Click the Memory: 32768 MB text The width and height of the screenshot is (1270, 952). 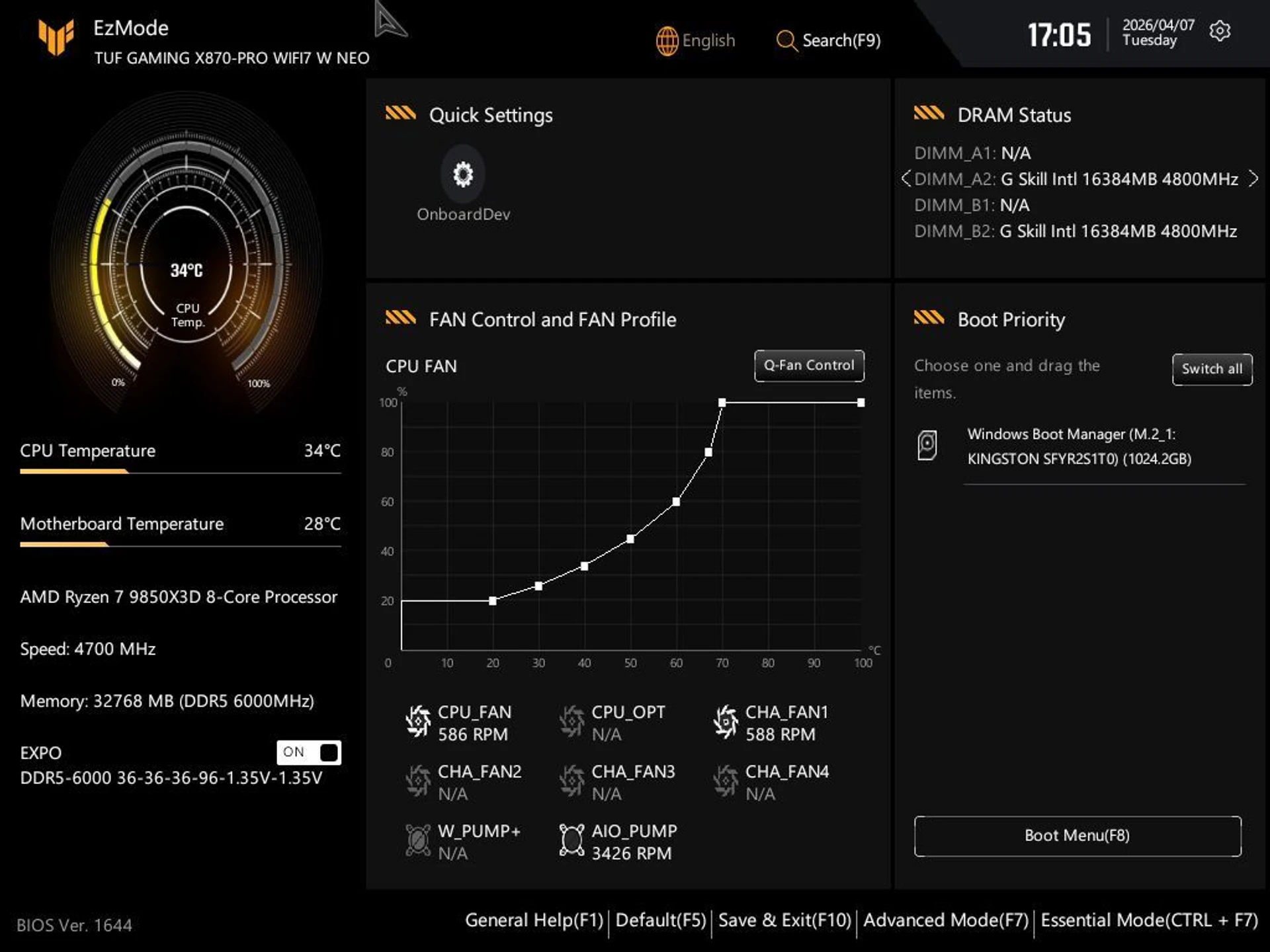click(167, 701)
